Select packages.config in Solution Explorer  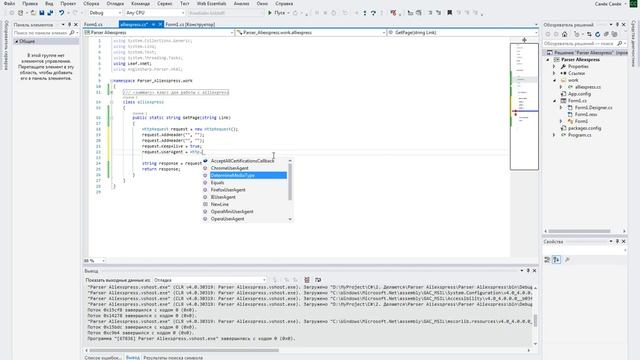584,128
